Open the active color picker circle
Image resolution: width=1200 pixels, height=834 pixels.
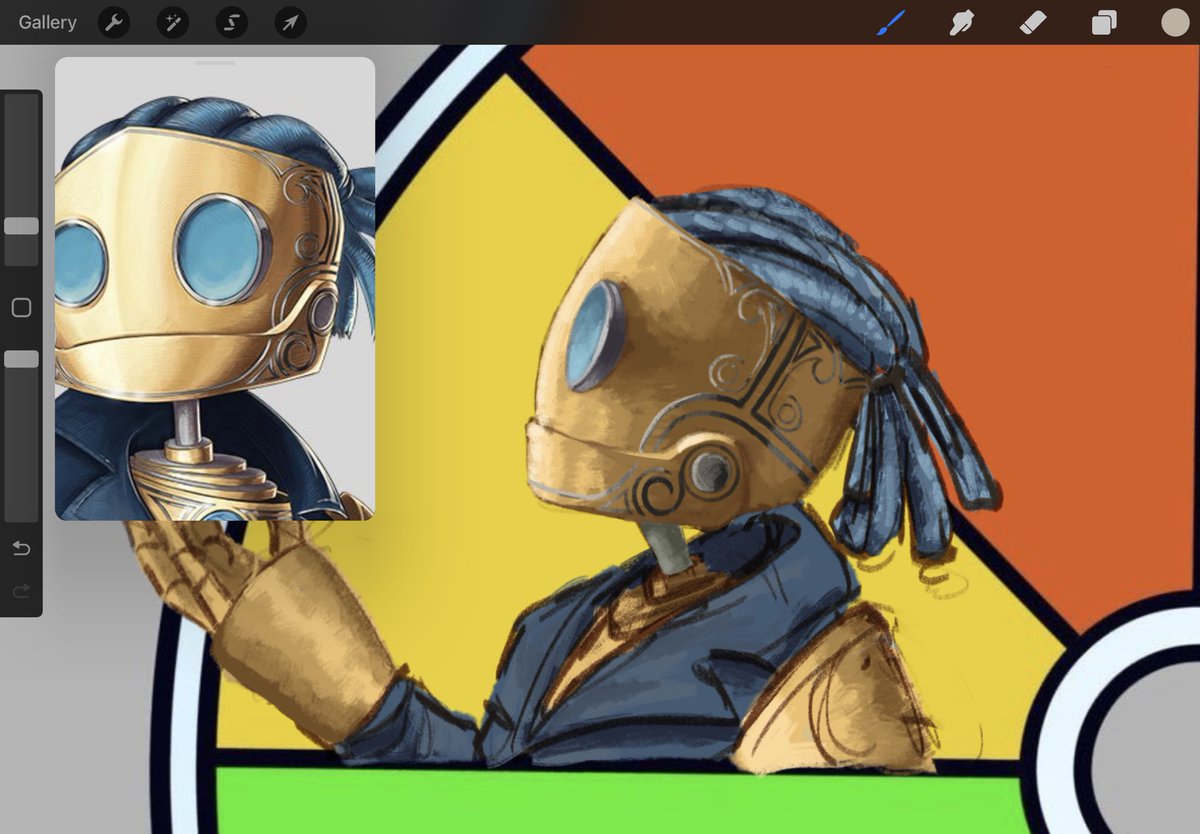coord(1175,22)
